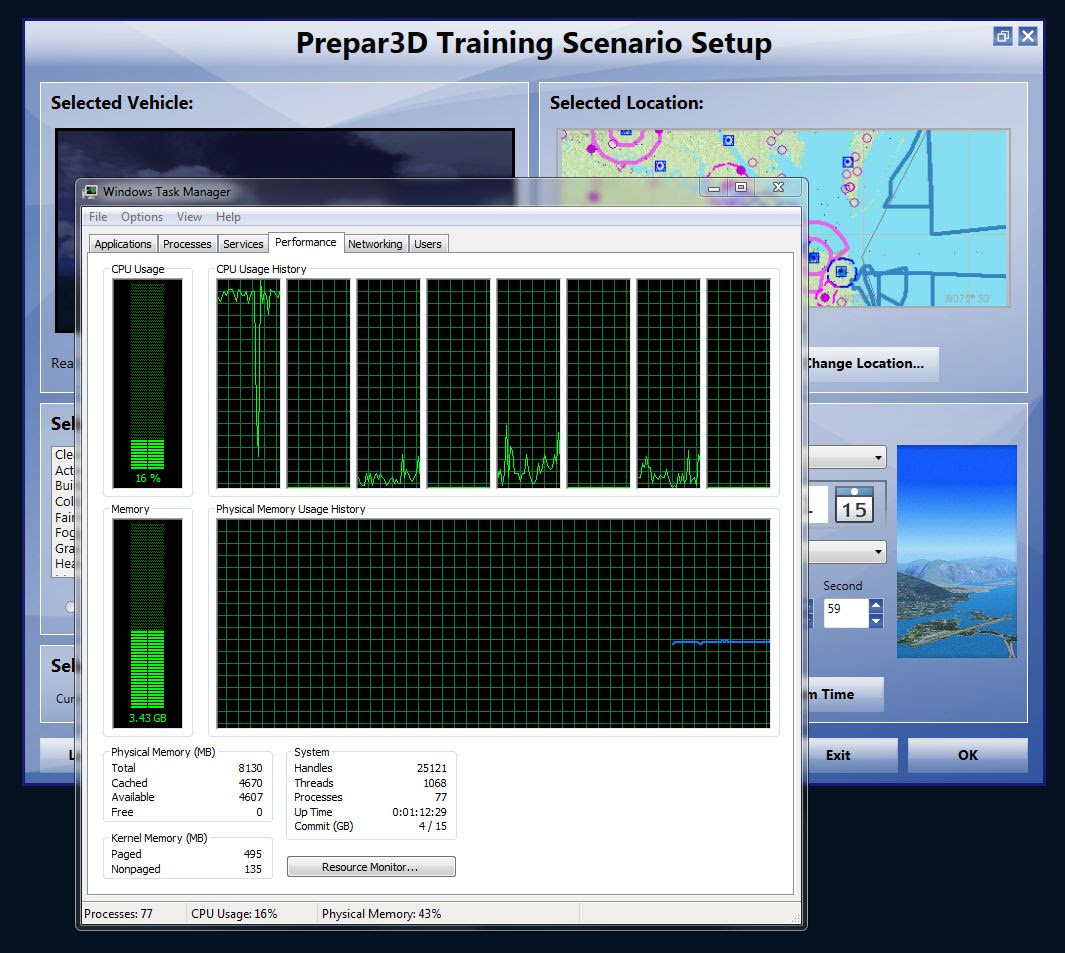
Task: Click the Handles value 25121
Action: pyautogui.click(x=432, y=768)
